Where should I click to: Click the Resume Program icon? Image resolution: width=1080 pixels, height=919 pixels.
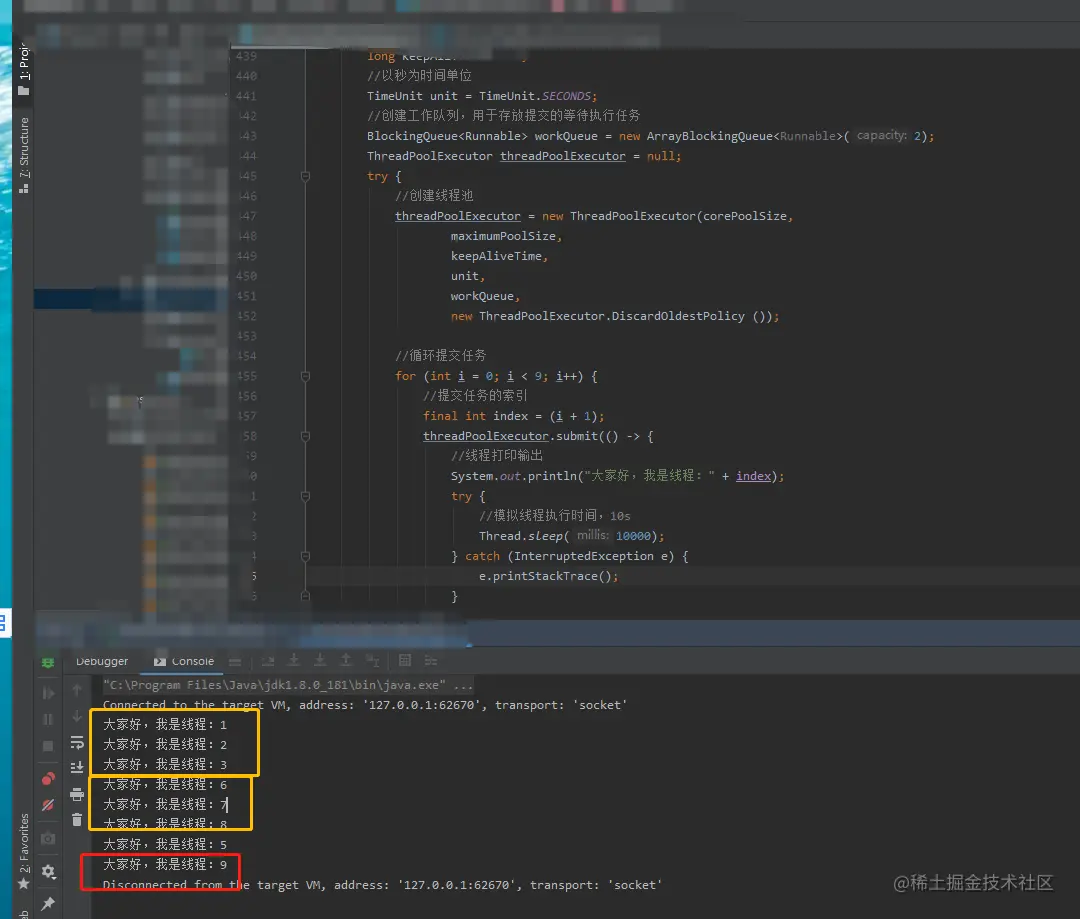pos(48,693)
